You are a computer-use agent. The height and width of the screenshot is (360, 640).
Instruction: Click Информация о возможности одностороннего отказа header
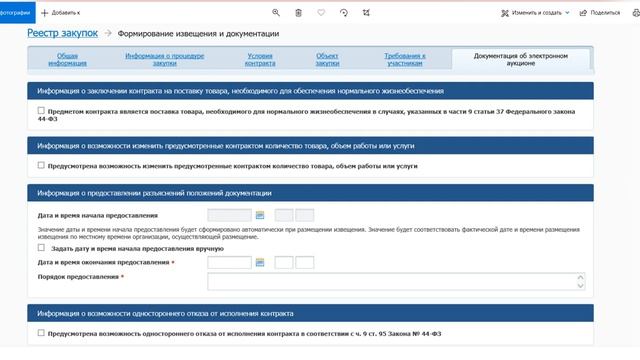[310, 313]
